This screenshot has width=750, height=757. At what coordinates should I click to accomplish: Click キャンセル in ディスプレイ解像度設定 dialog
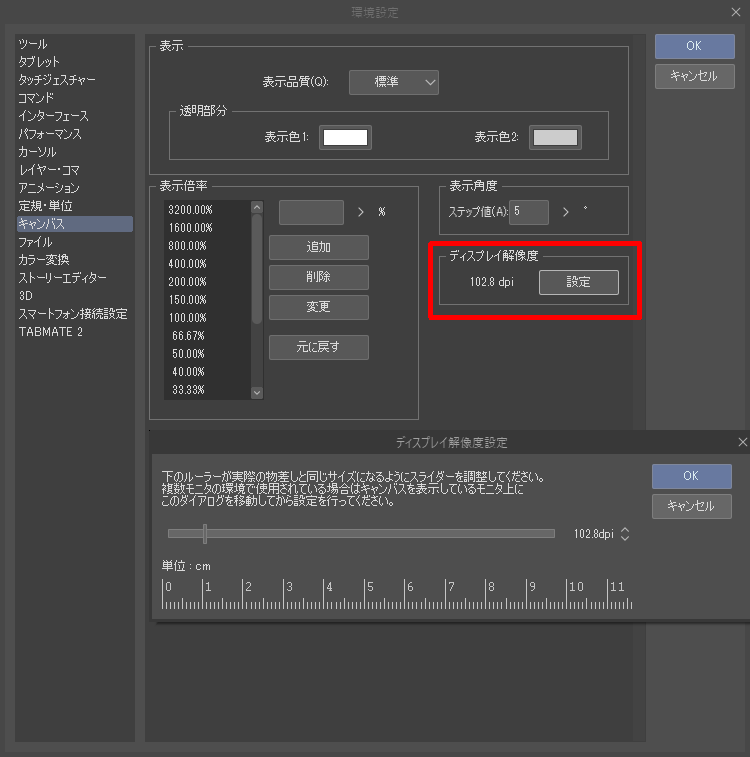click(692, 506)
